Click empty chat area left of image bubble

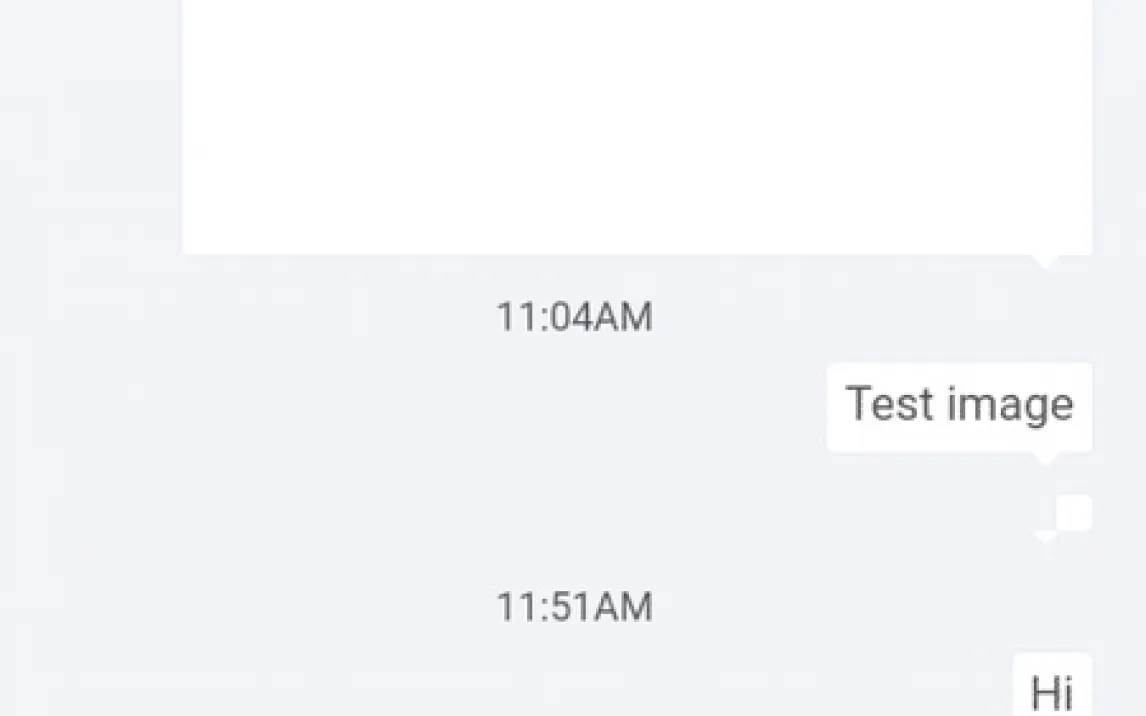click(90, 125)
